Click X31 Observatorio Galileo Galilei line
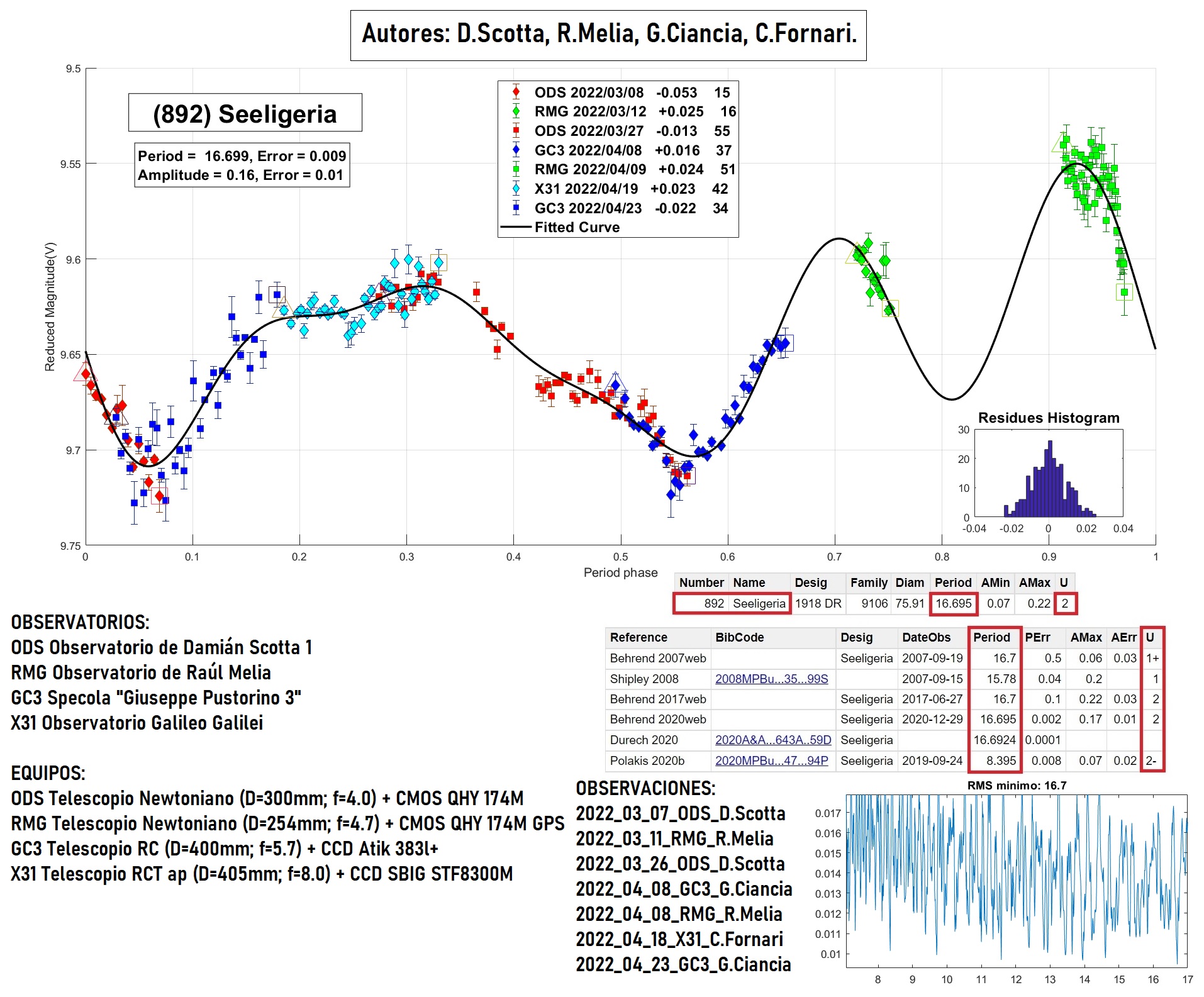The height and width of the screenshot is (997, 1204). (x=137, y=723)
